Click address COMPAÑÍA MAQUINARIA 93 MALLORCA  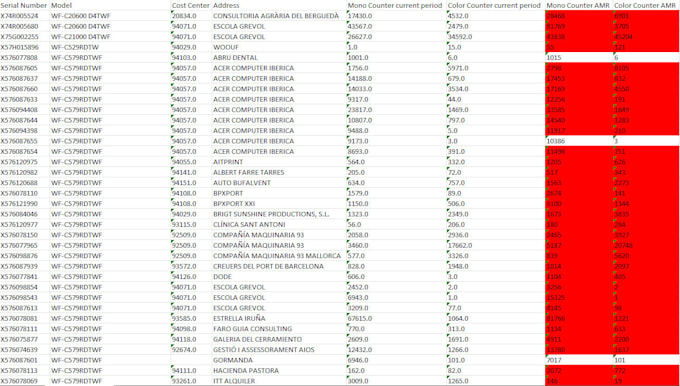tap(277, 255)
